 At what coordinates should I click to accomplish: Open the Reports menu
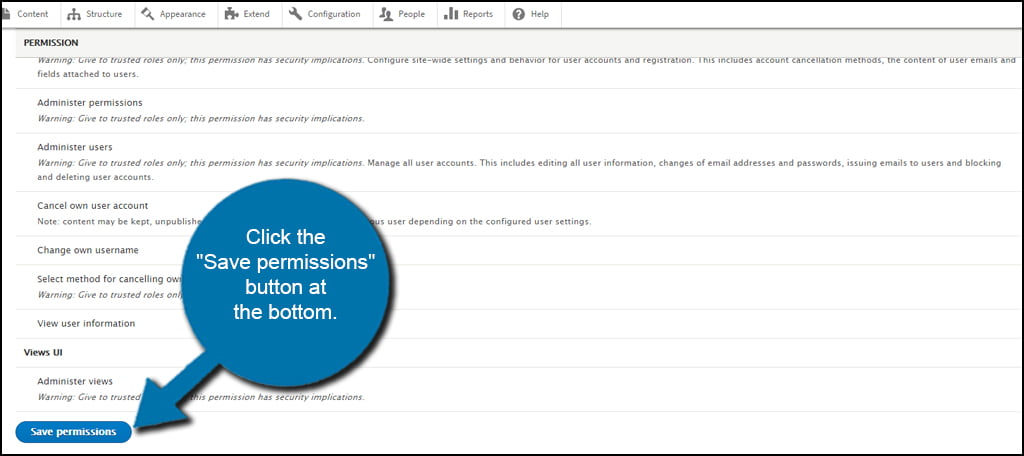point(478,14)
